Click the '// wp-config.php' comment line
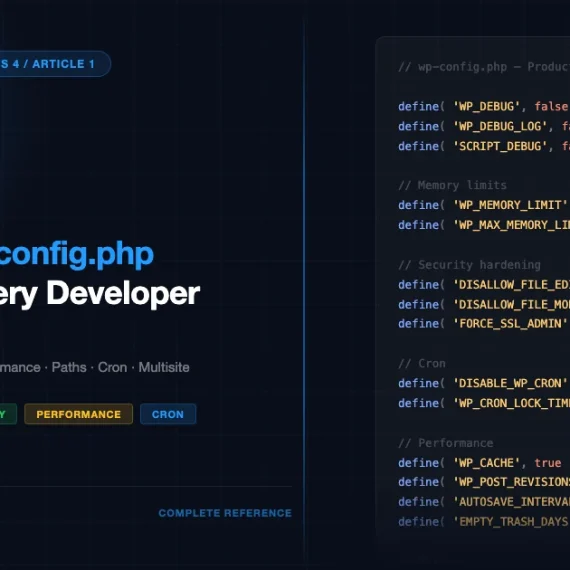 (x=484, y=67)
